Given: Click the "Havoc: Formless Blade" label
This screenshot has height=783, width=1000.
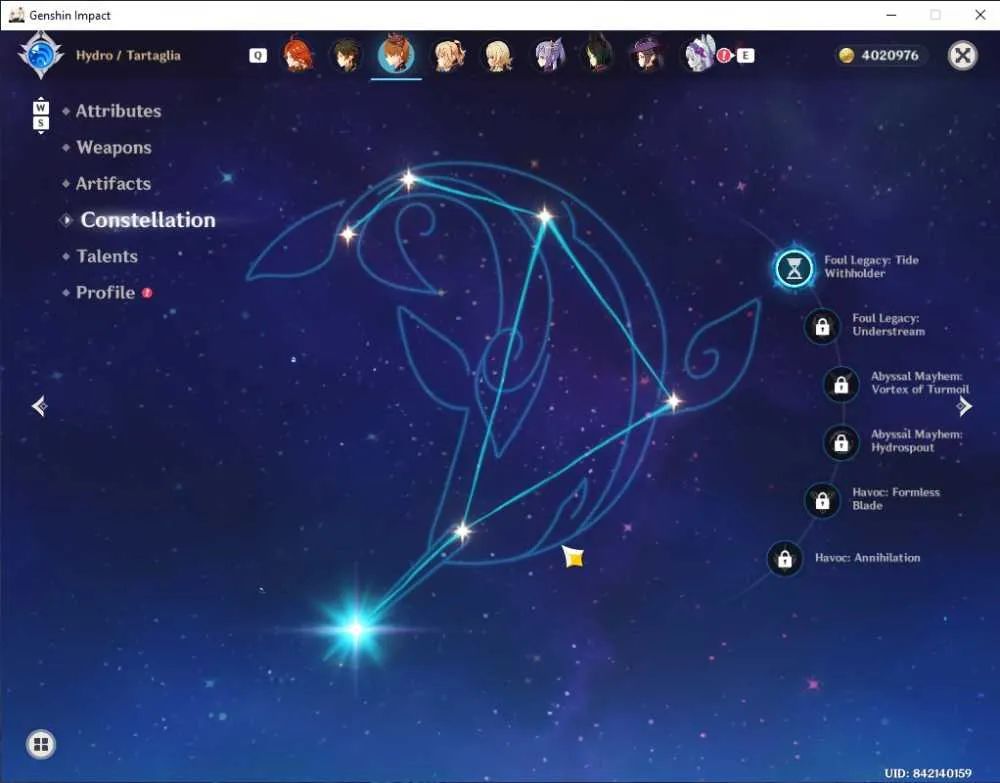Looking at the screenshot, I should [896, 499].
